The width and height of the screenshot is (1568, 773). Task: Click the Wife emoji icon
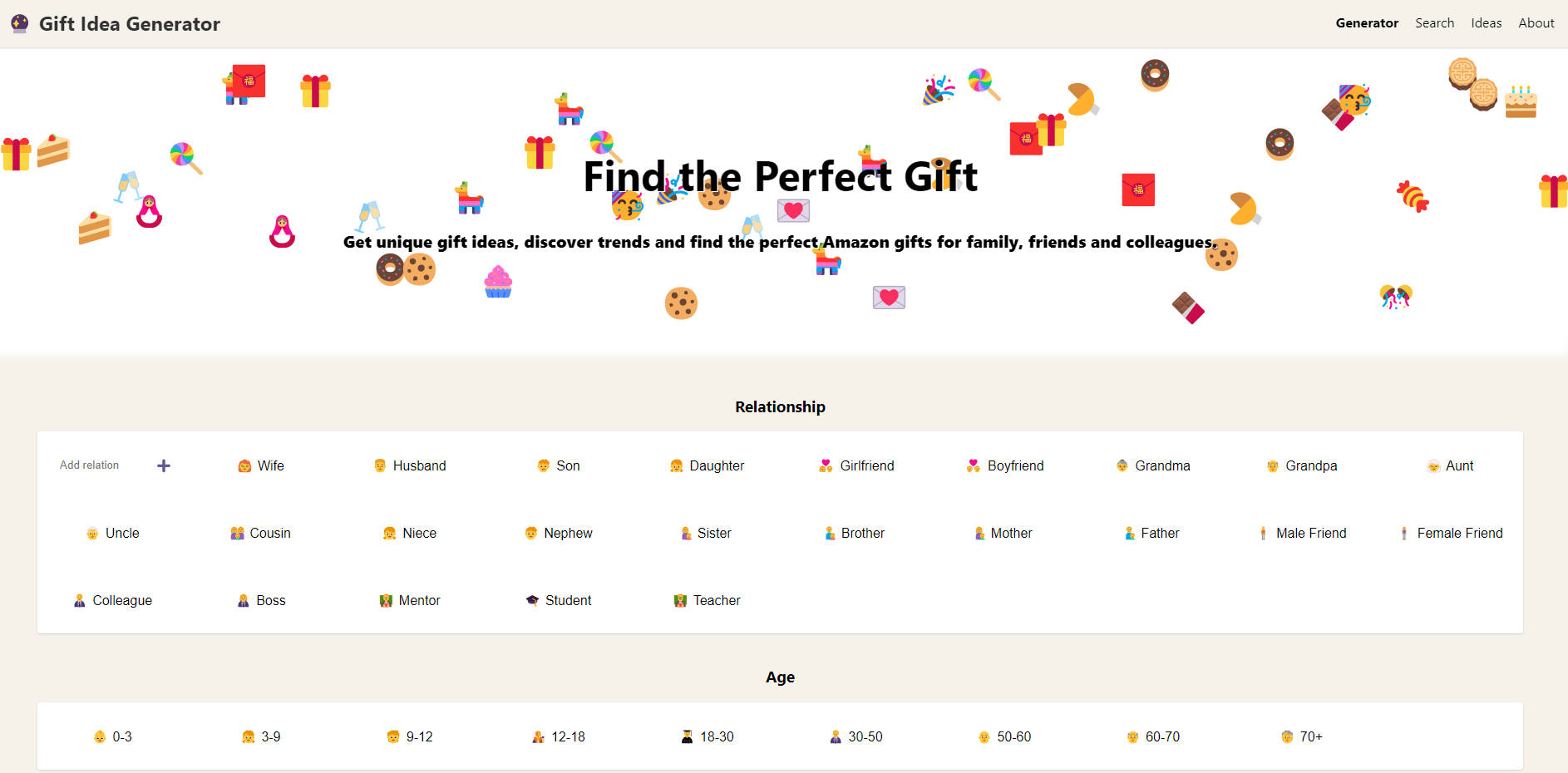(244, 466)
